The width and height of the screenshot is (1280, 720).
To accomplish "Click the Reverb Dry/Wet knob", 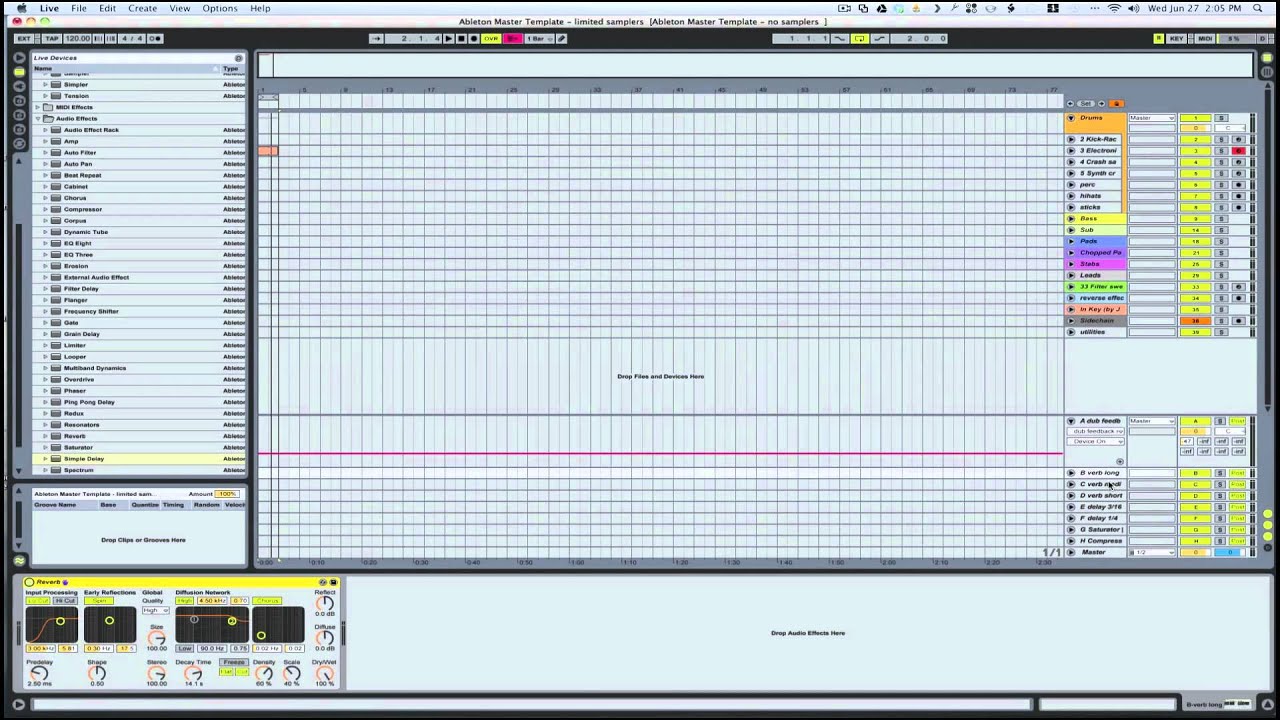I will coord(325,673).
